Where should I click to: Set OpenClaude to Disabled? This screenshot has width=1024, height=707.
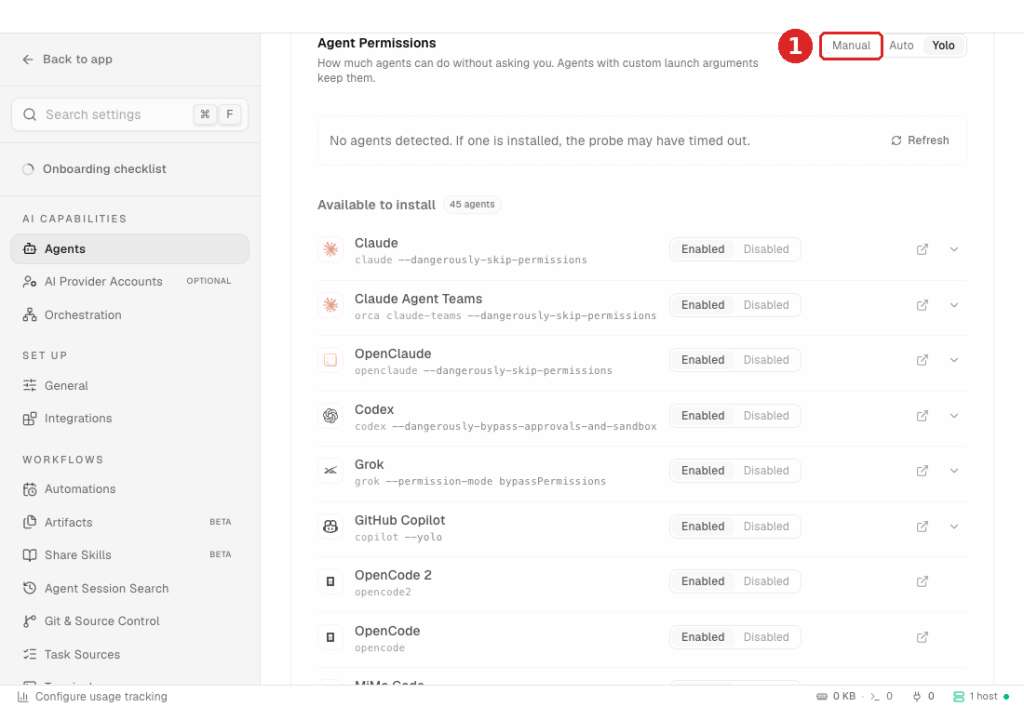coord(766,360)
